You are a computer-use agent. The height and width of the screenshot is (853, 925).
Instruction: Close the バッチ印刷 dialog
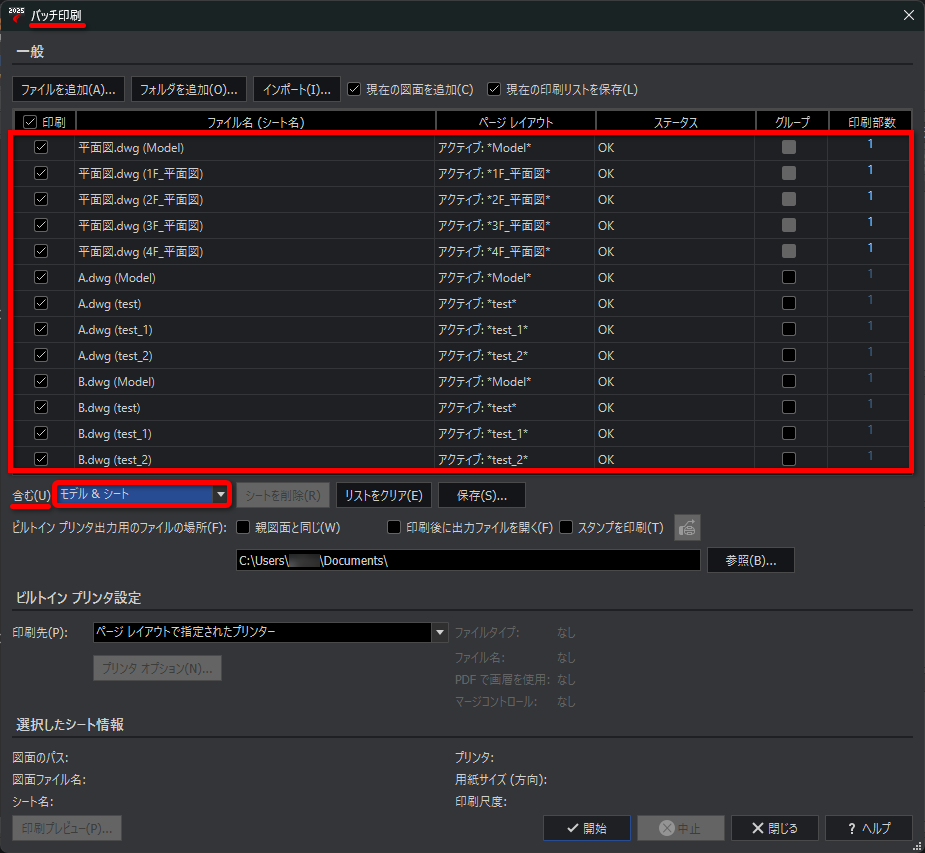point(908,15)
